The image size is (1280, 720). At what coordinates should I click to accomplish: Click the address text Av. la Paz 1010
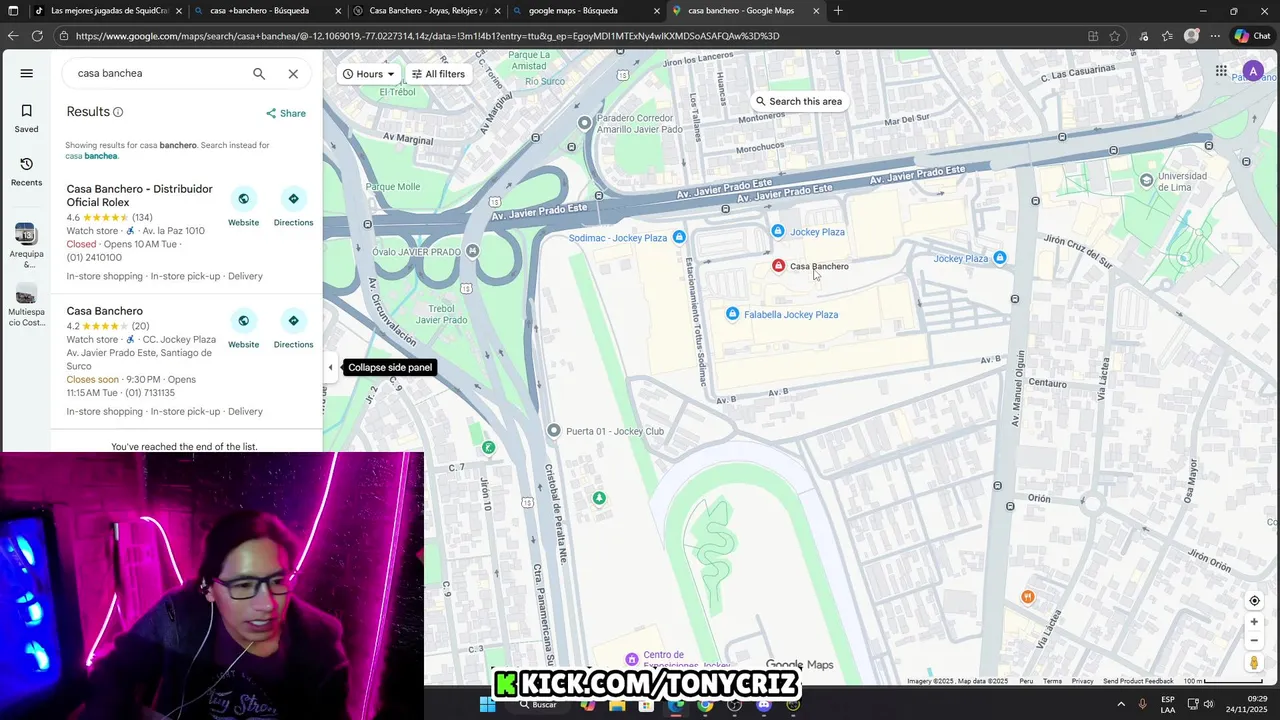pos(173,231)
